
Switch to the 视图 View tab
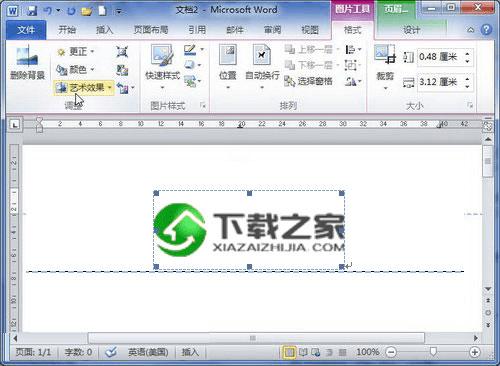310,30
